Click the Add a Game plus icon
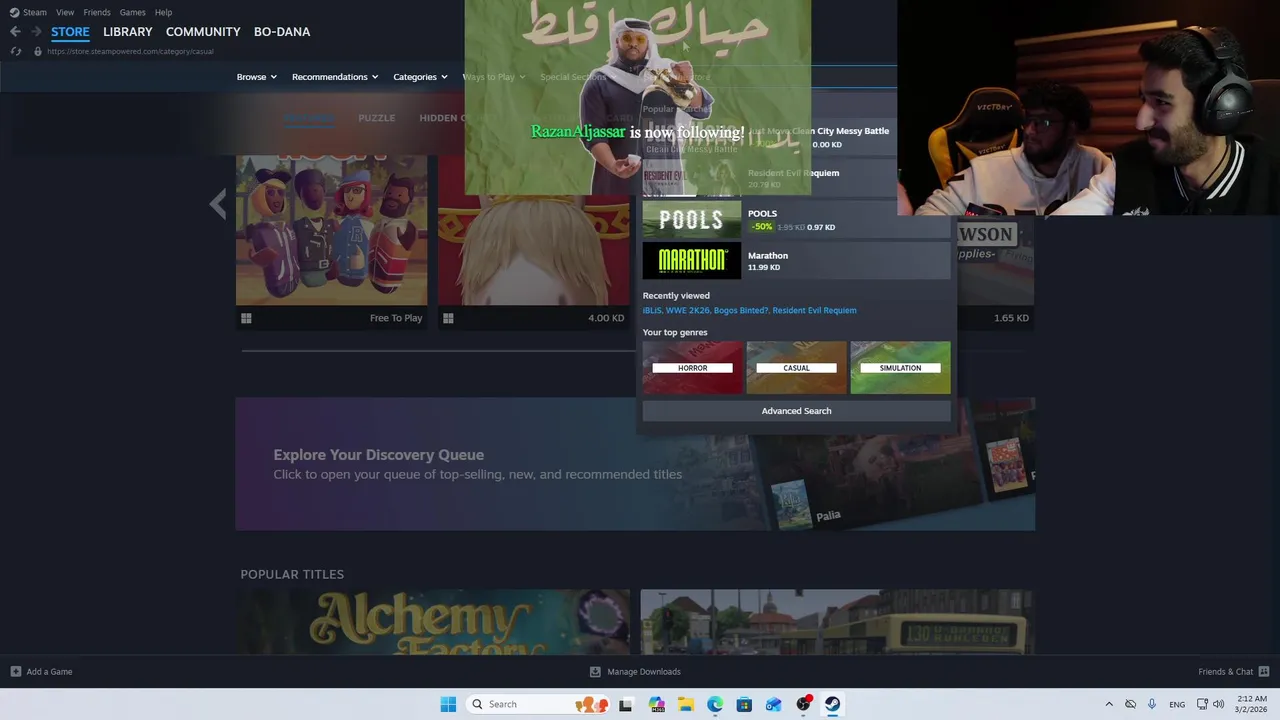The image size is (1280, 720). 15,672
